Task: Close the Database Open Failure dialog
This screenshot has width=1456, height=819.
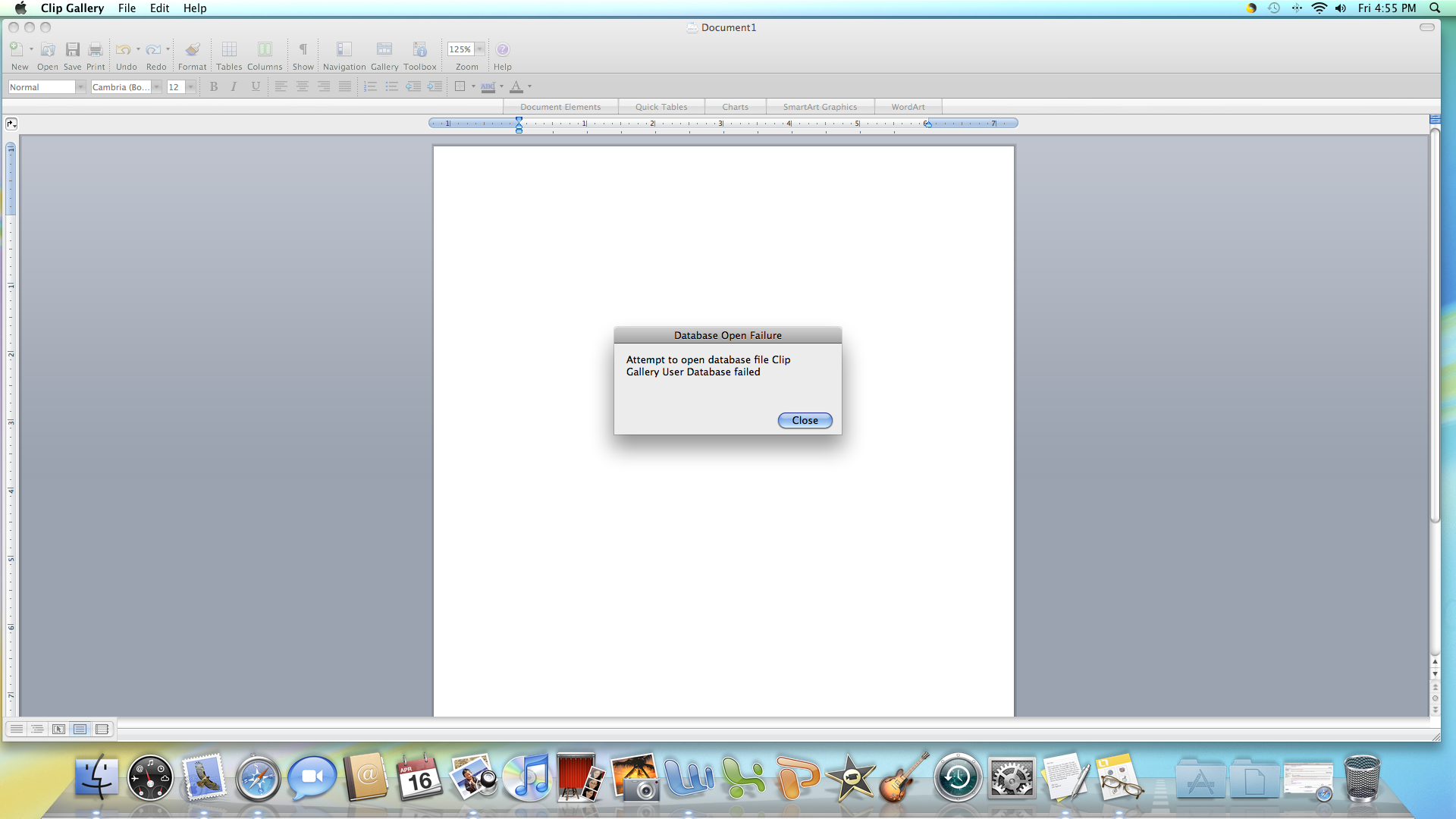Action: pyautogui.click(x=805, y=420)
